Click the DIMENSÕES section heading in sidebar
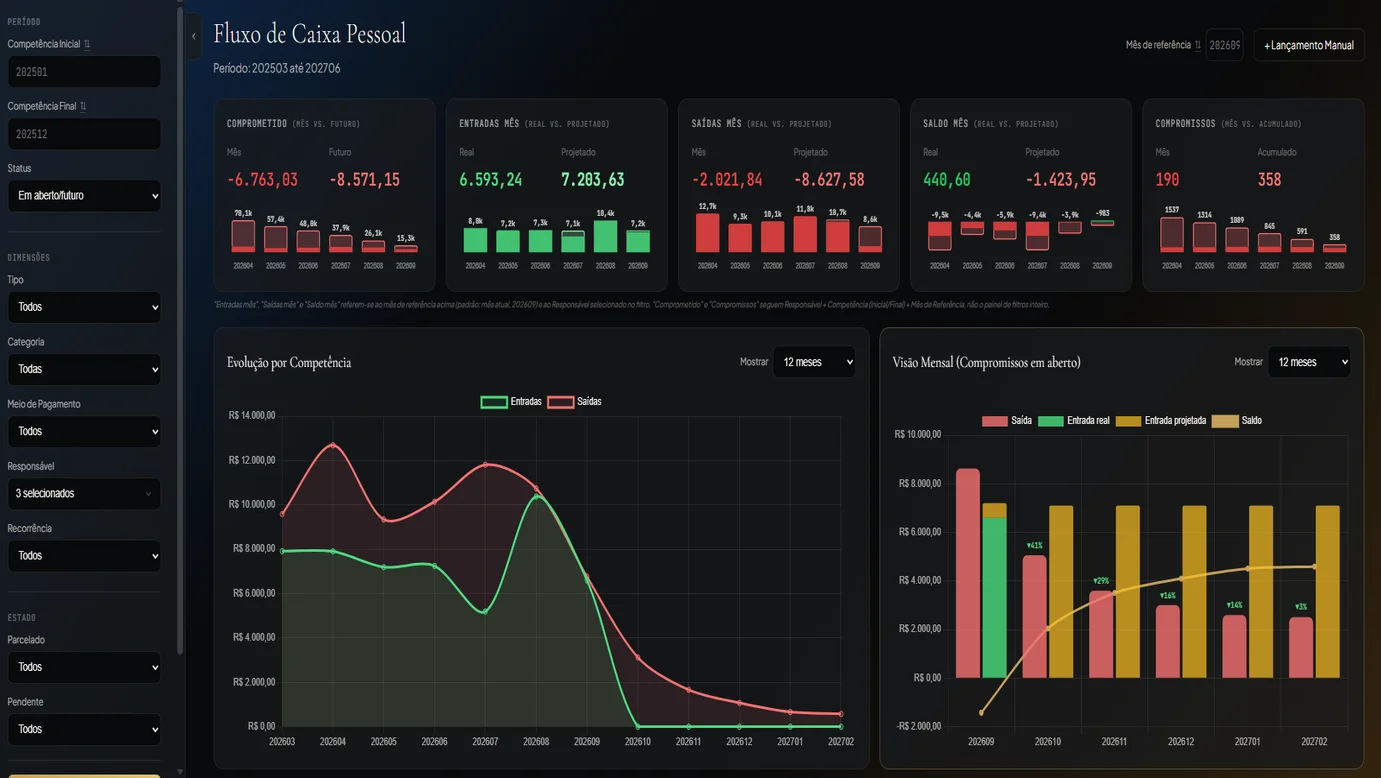The image size is (1381, 778). tap(29, 258)
